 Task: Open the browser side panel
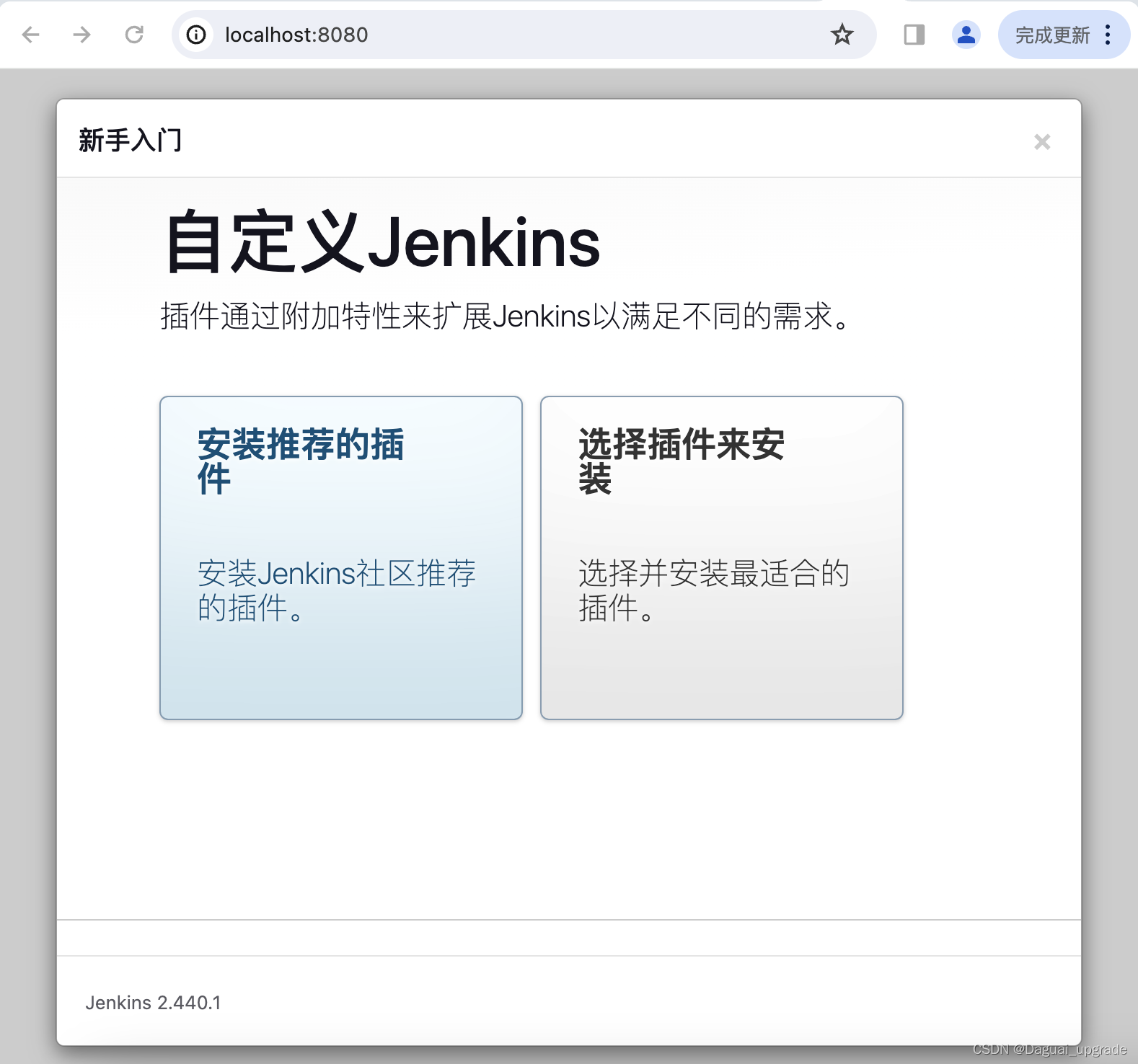(914, 35)
